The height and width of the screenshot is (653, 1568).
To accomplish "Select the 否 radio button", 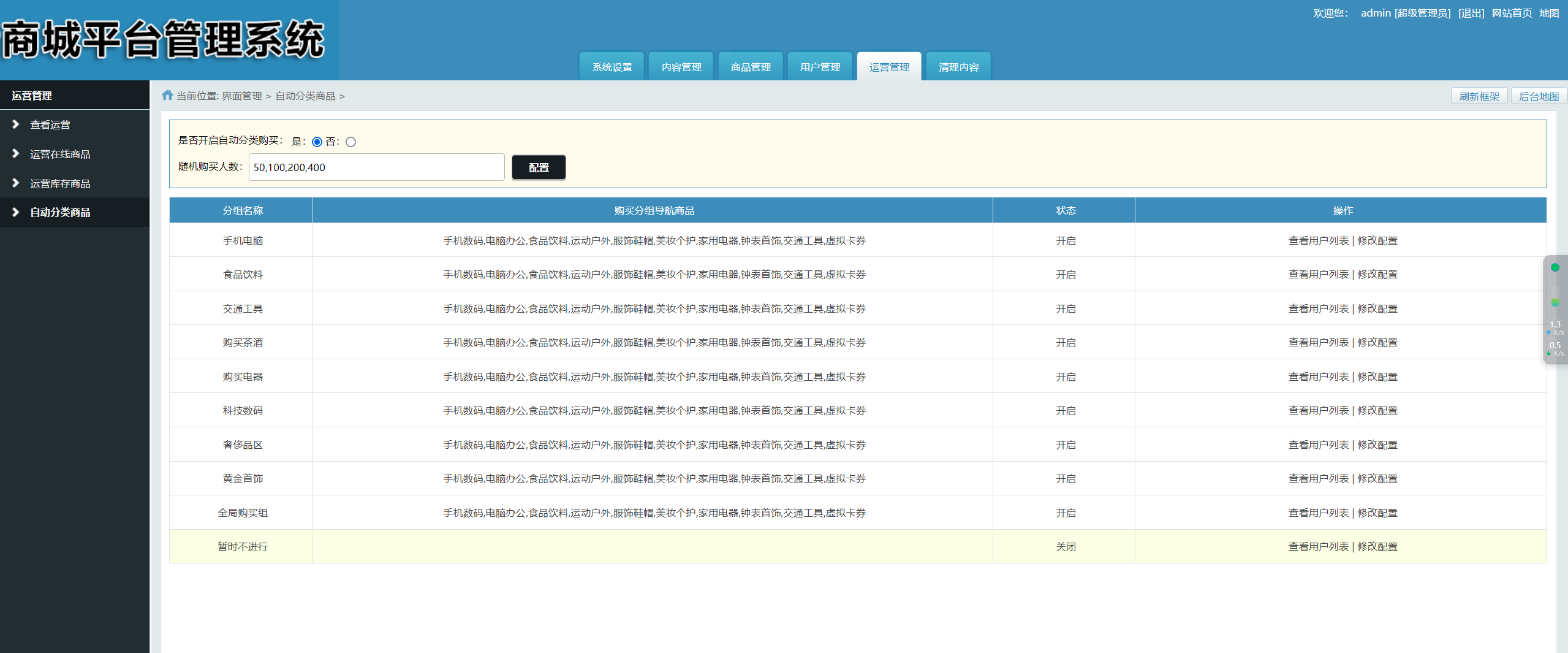I will (x=350, y=142).
